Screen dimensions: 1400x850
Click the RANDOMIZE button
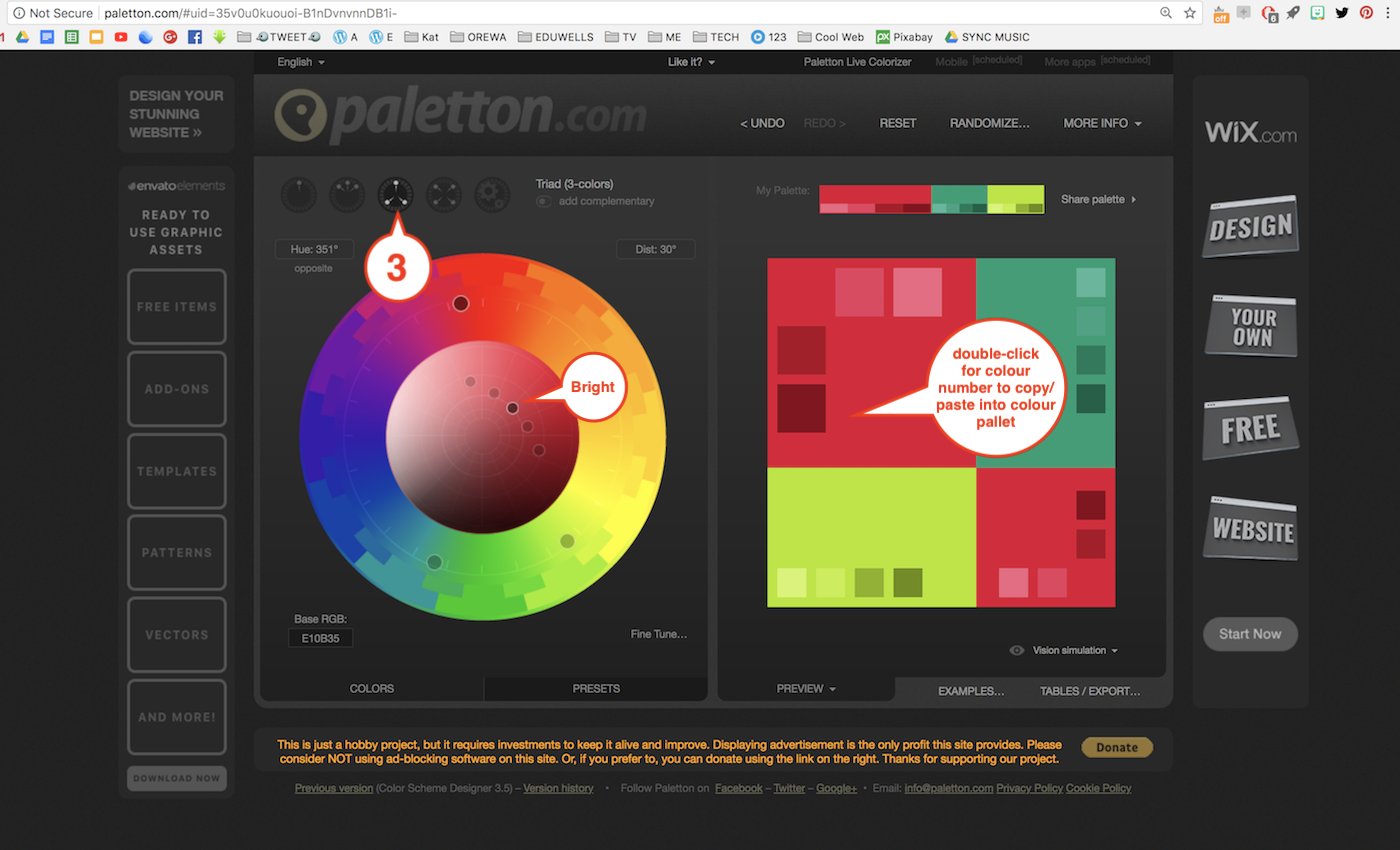(x=989, y=123)
